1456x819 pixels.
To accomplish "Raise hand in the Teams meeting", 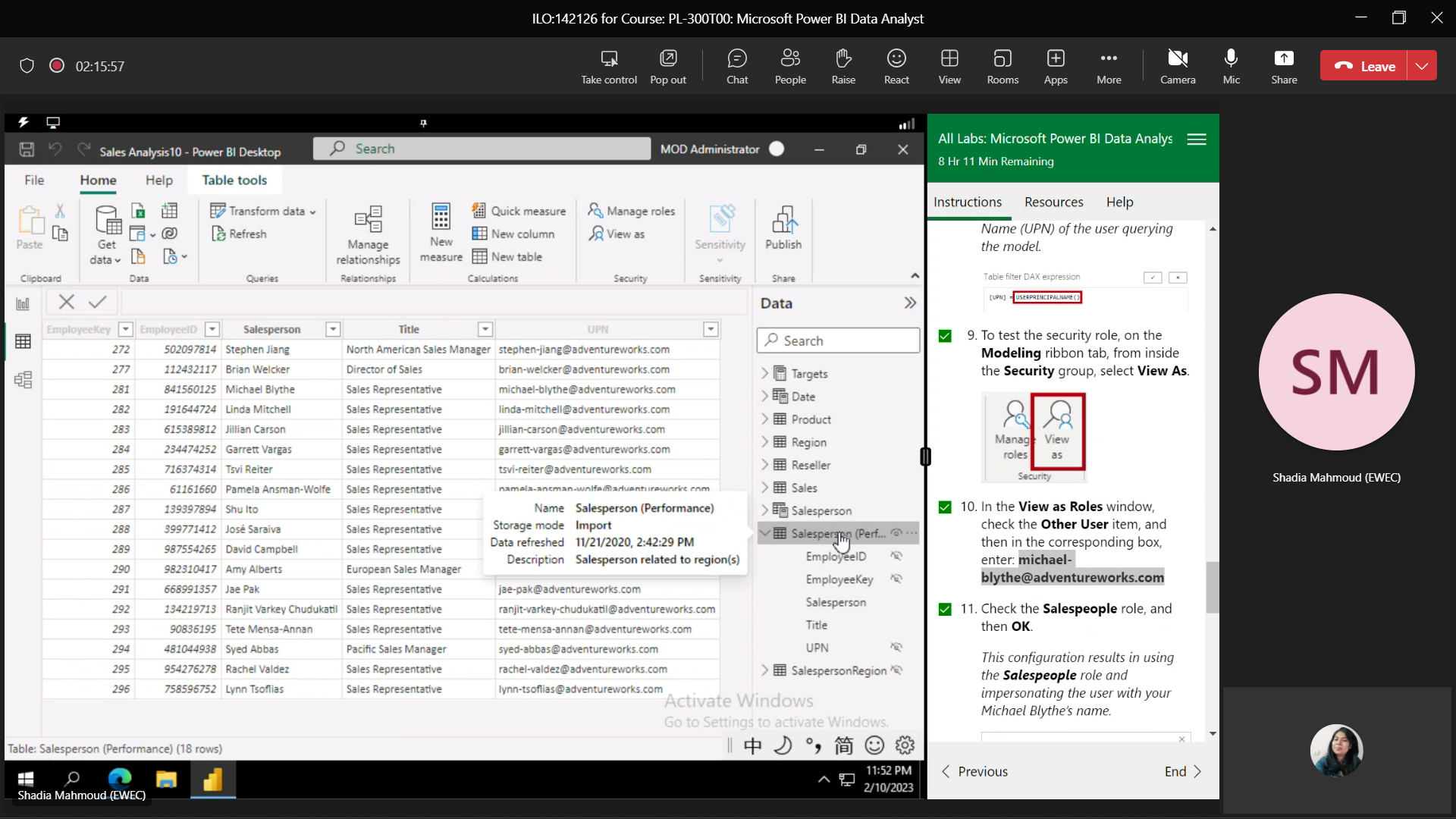I will (x=843, y=66).
